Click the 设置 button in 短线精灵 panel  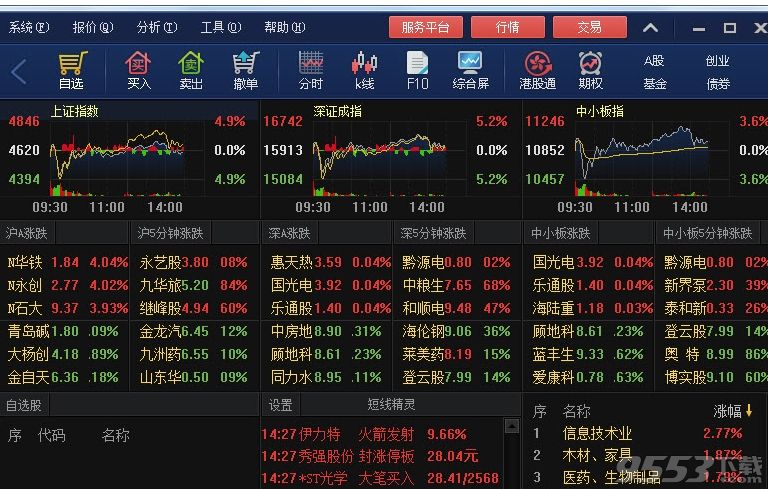point(281,405)
